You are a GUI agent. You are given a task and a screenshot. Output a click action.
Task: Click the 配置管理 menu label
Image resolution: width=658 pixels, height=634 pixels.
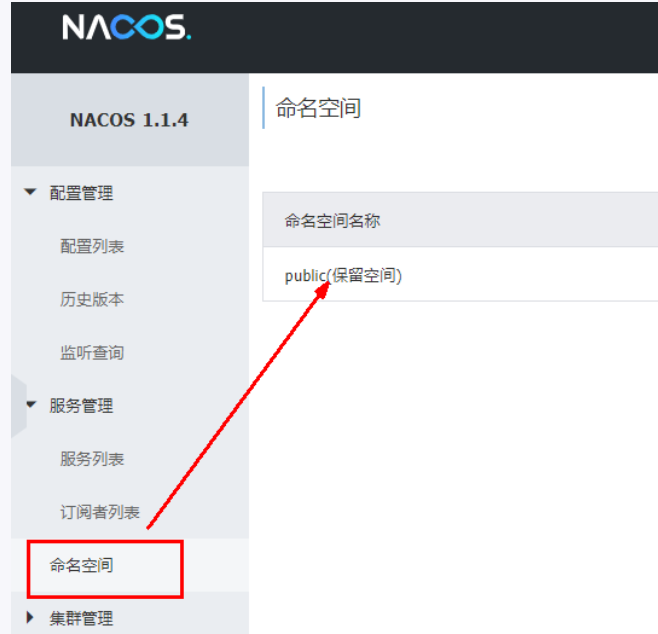coord(81,193)
